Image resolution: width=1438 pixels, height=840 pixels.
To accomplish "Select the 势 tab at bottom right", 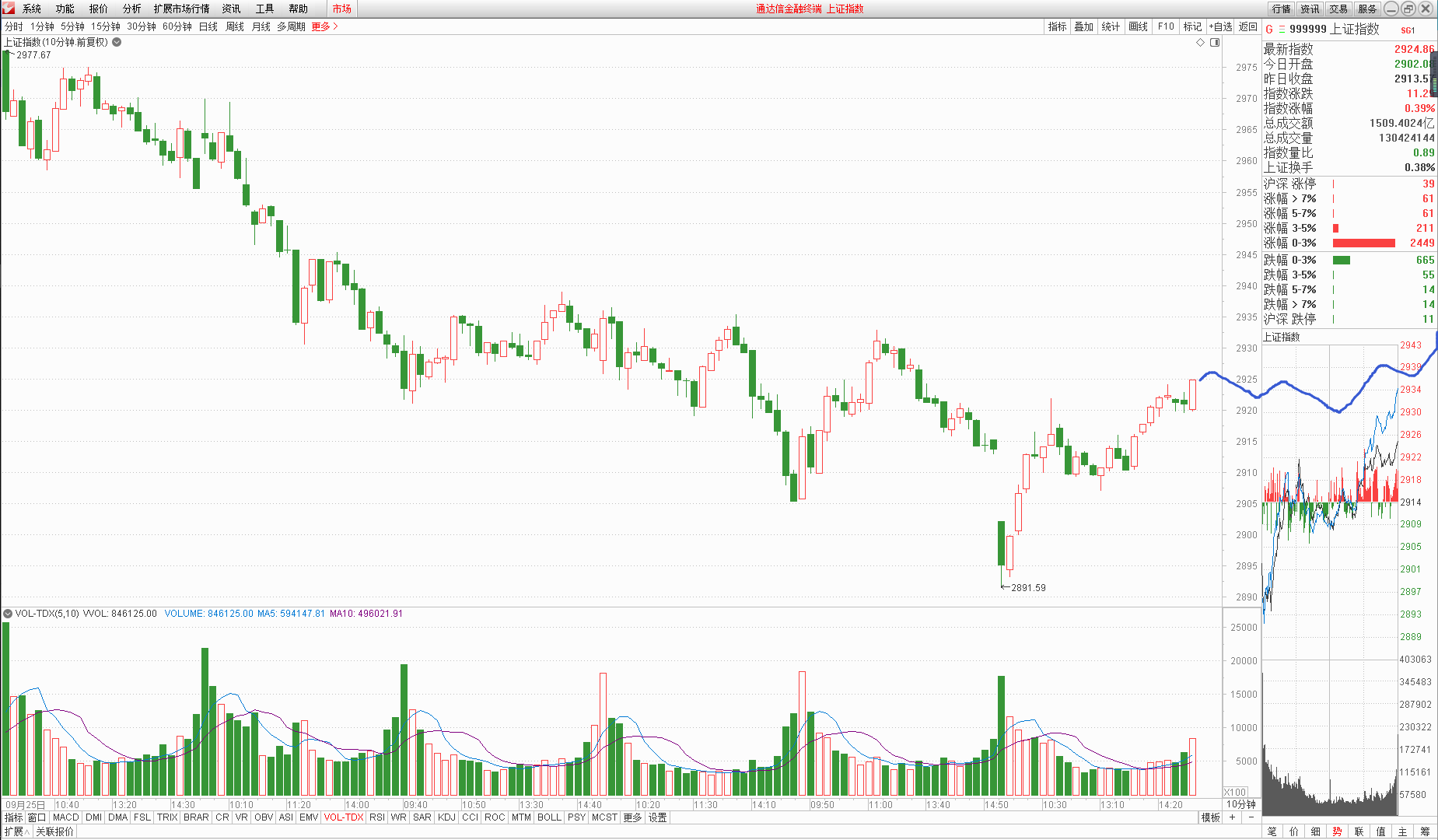I will pos(1337,831).
